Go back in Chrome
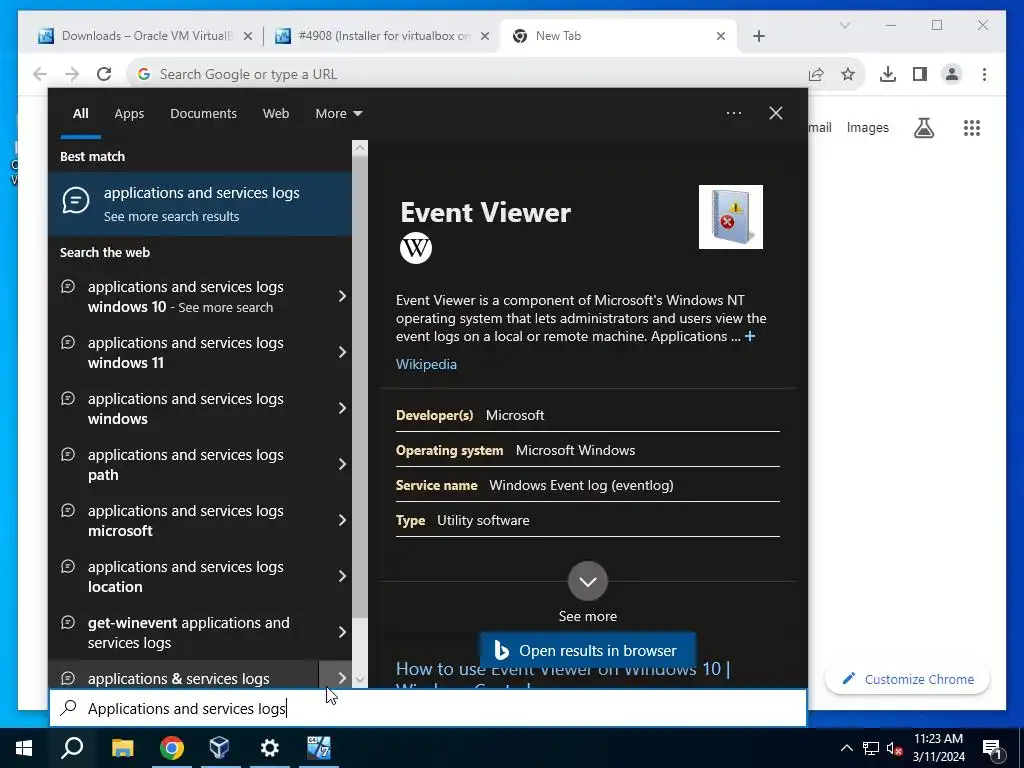 point(40,74)
